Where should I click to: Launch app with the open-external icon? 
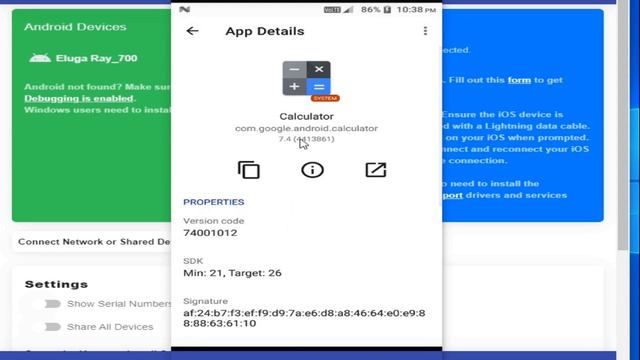pyautogui.click(x=376, y=170)
